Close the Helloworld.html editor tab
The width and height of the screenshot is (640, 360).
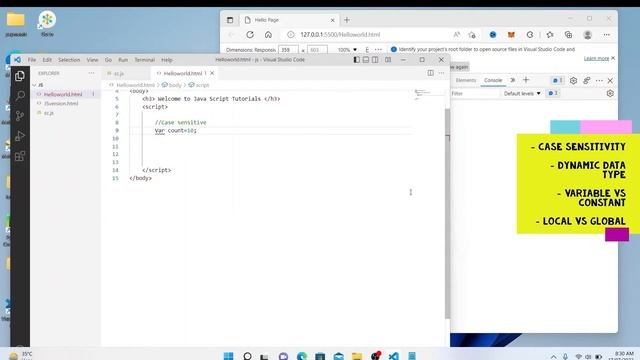click(x=212, y=73)
